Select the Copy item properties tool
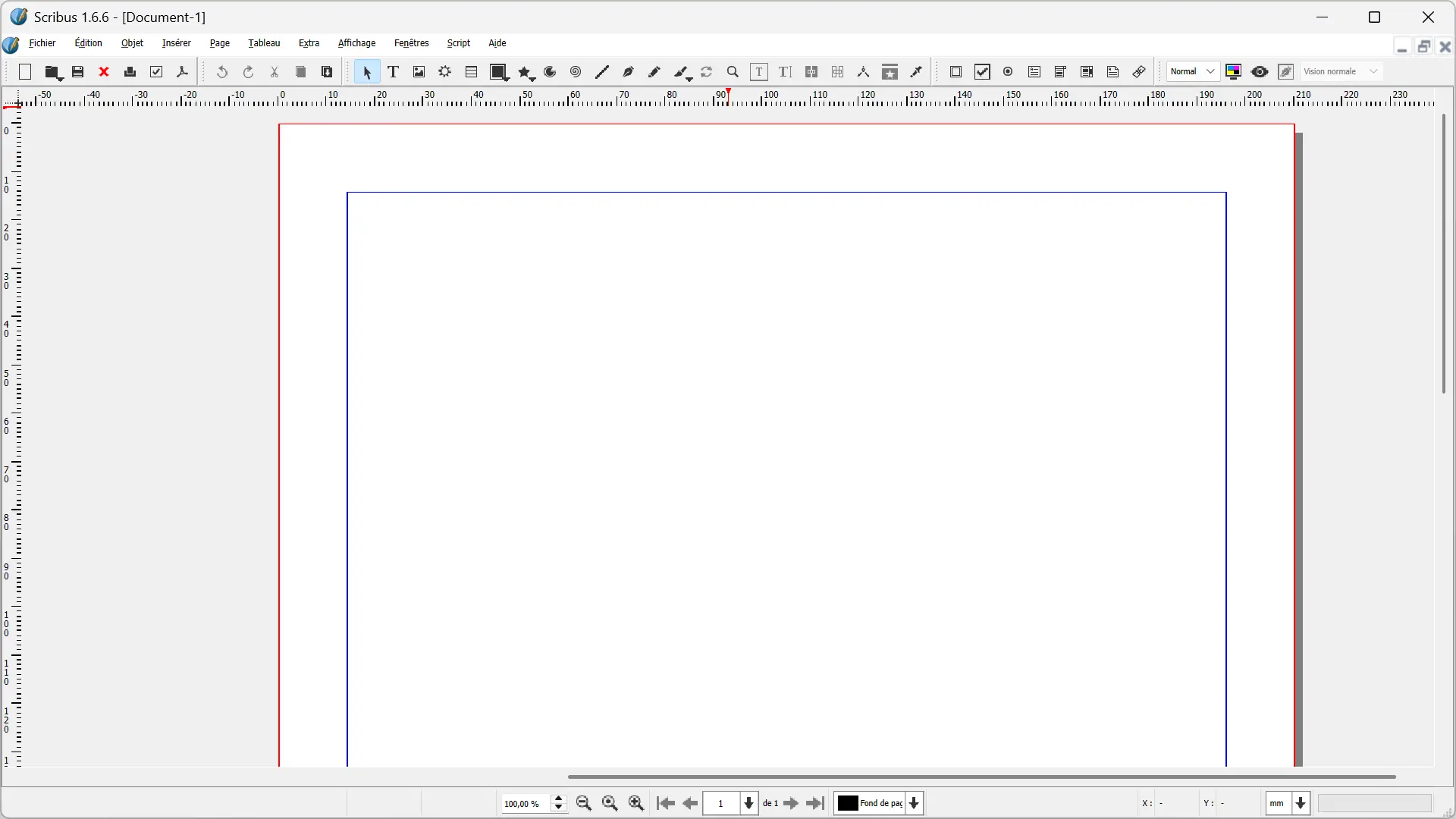1456x819 pixels. click(x=890, y=72)
